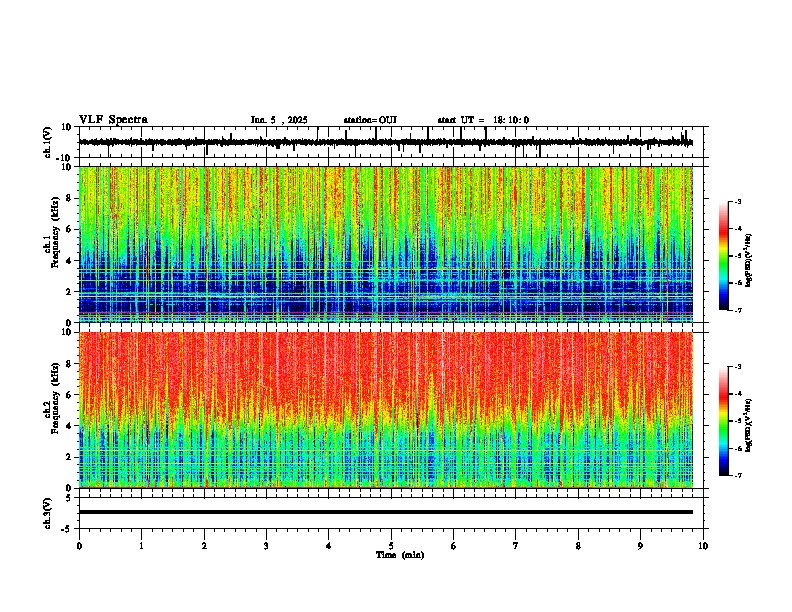Viewport: 792px width, 612px height.
Task: Click the VLF Spectra plot title
Action: pyautogui.click(x=113, y=120)
